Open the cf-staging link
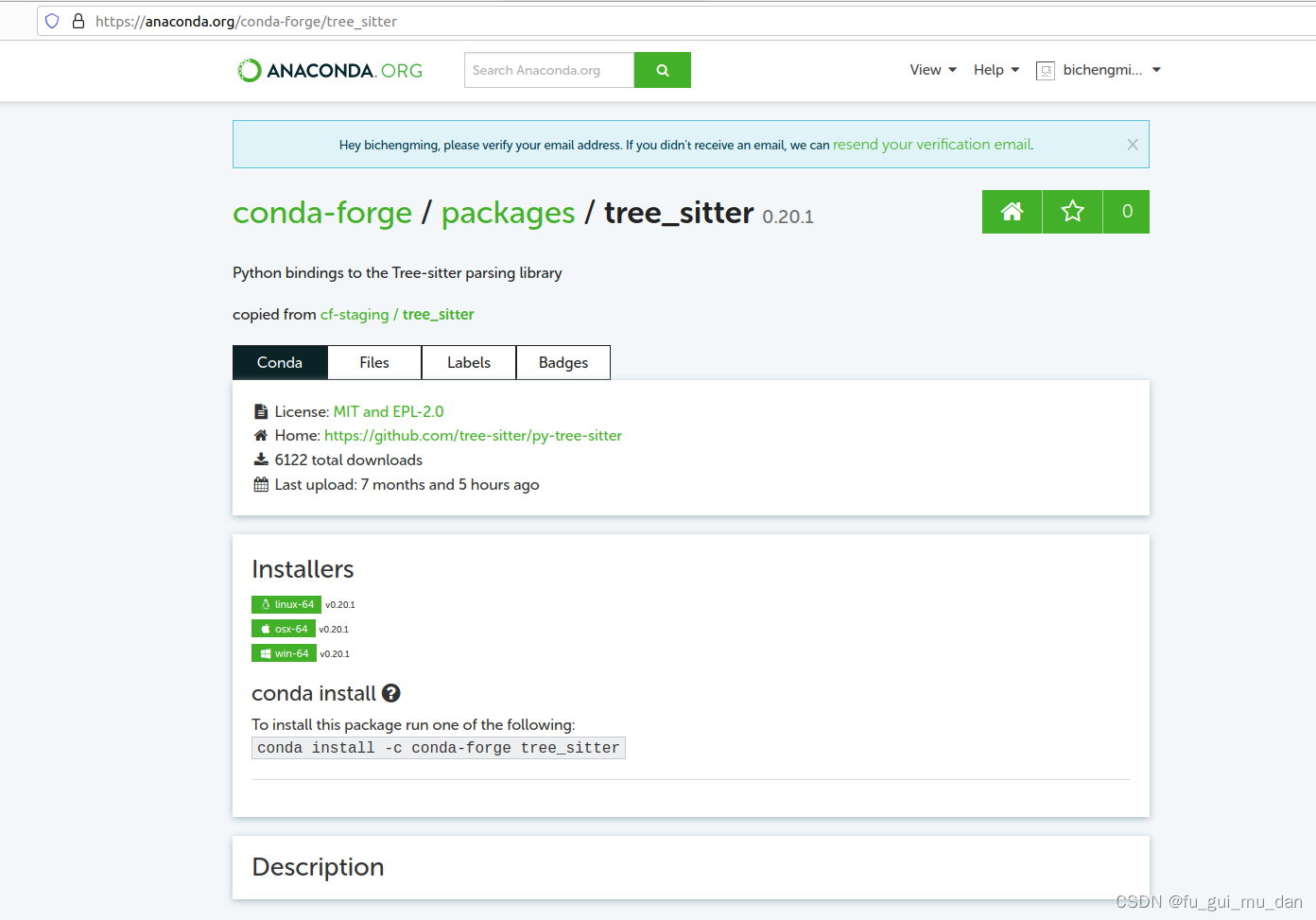The height and width of the screenshot is (920, 1316). coord(355,314)
